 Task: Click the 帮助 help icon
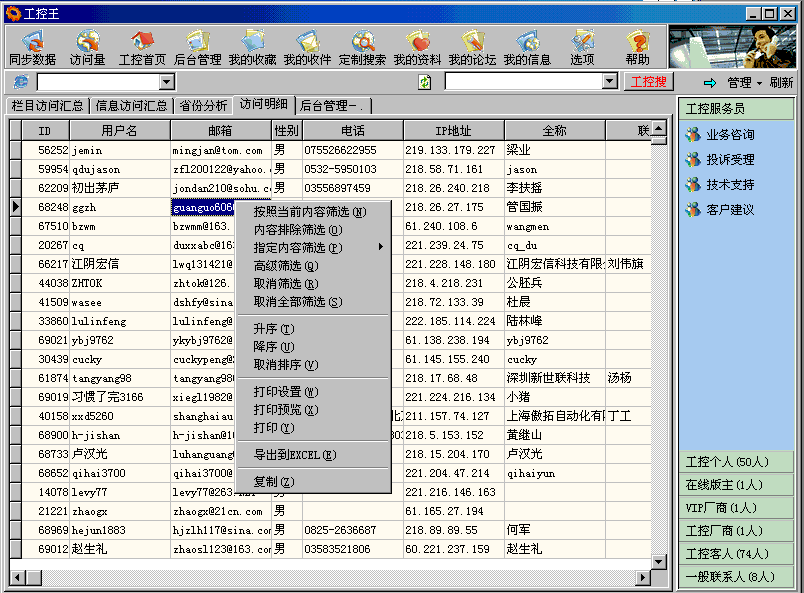(637, 47)
